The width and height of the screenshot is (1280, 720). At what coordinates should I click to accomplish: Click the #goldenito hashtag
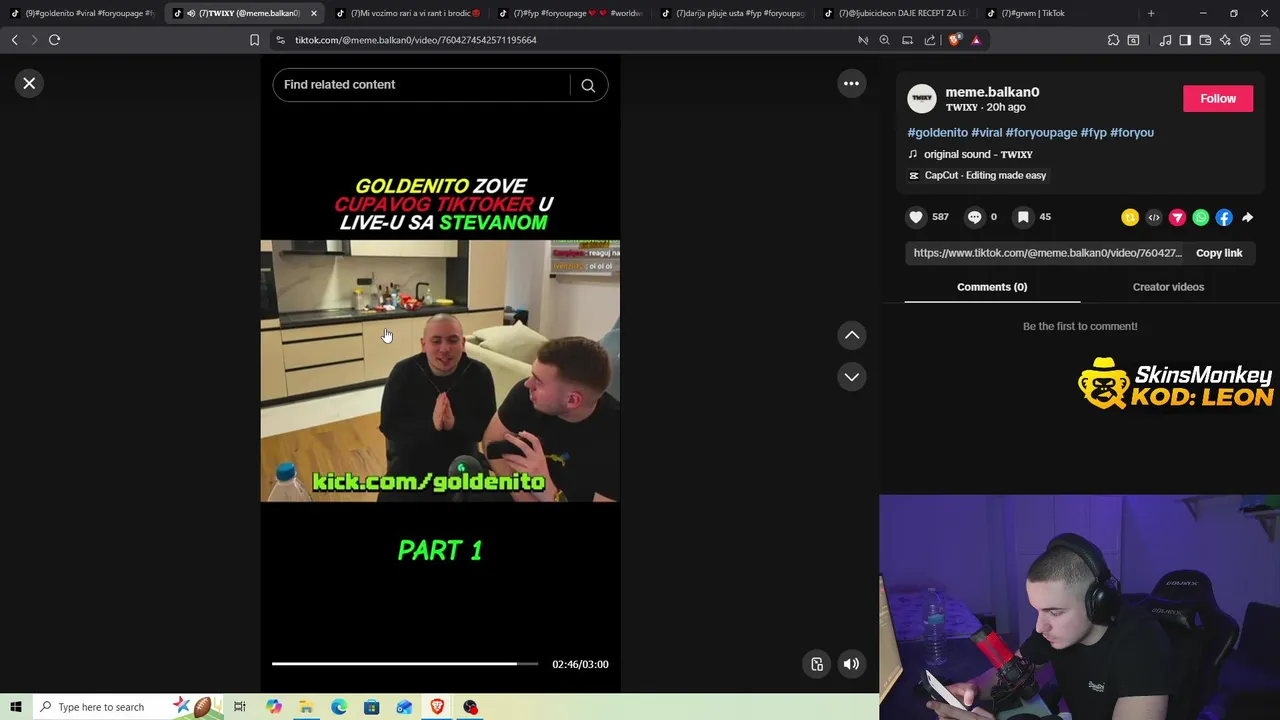pos(937,132)
